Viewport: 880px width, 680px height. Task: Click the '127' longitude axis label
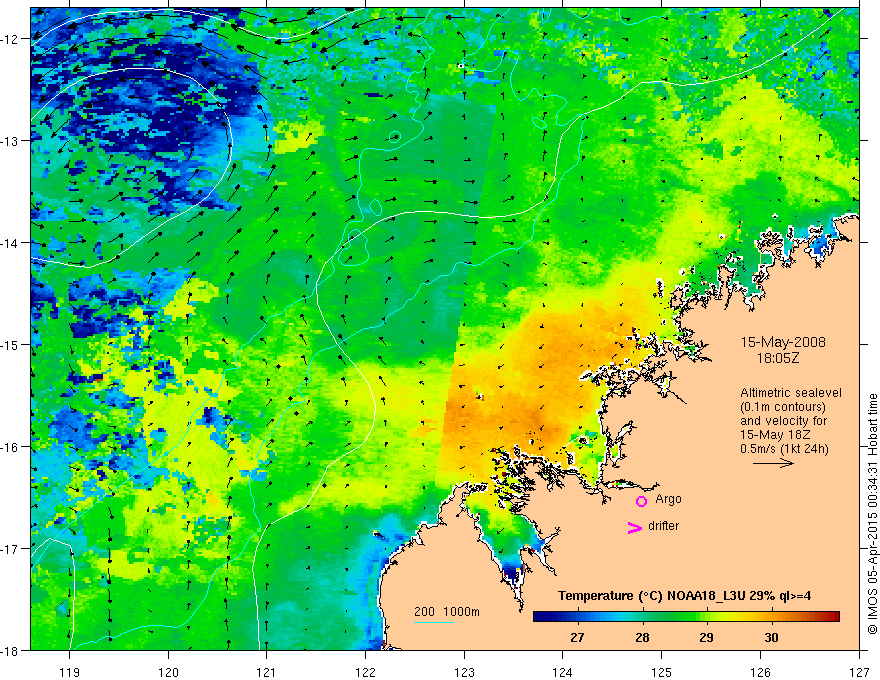coord(859,673)
